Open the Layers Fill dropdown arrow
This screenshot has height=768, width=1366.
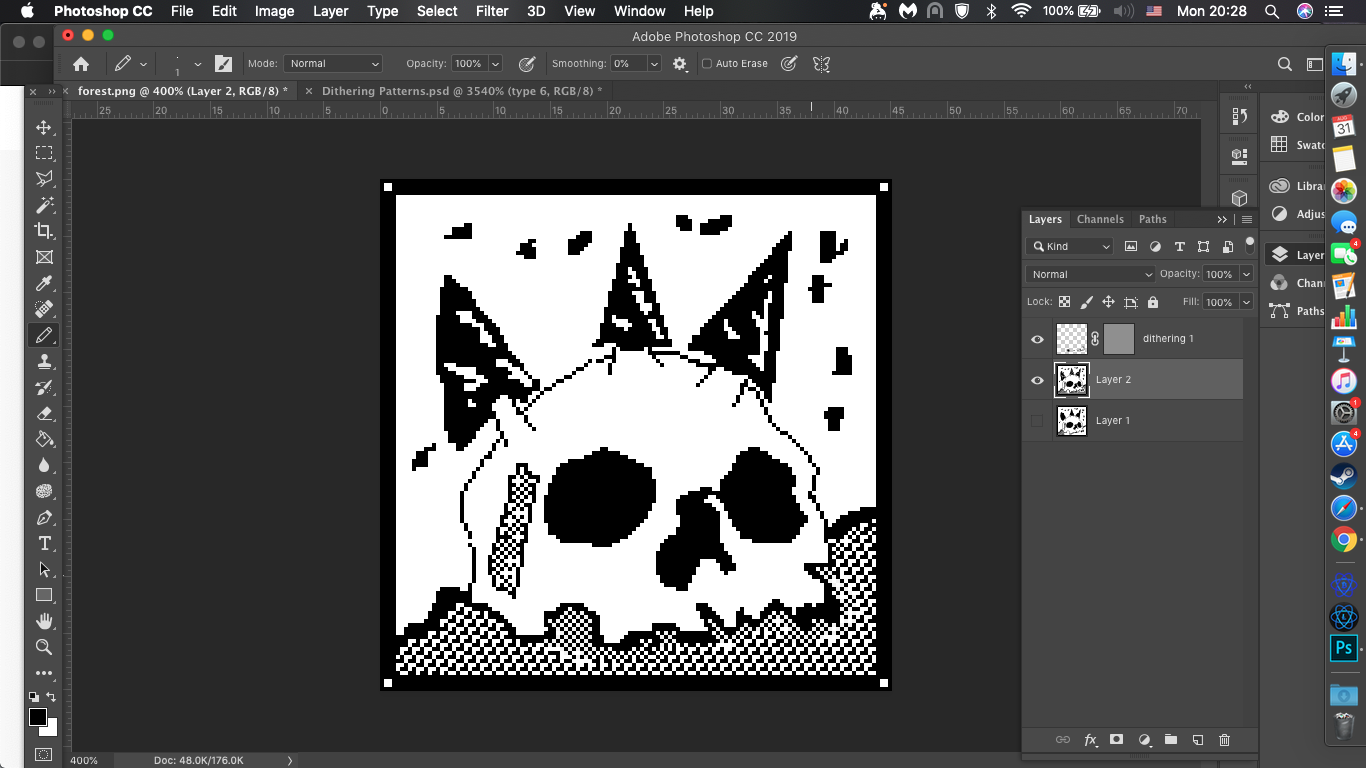(1246, 302)
